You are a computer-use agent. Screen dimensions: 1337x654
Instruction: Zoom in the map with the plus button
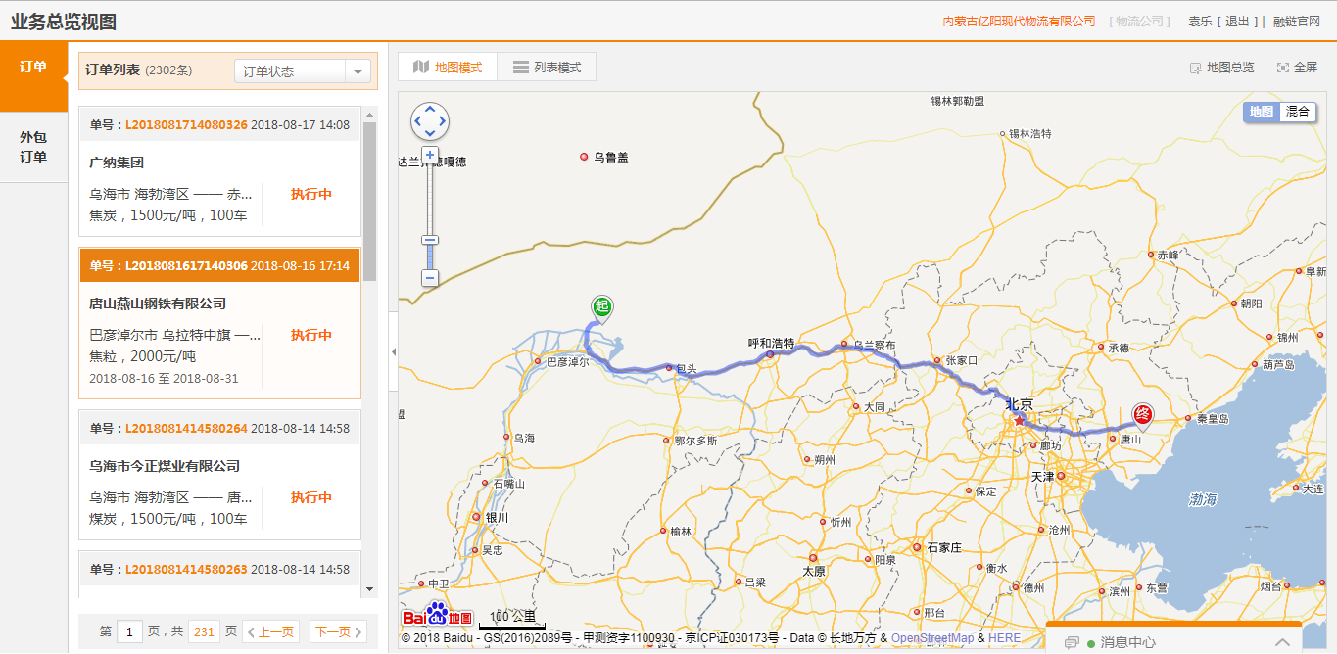click(430, 155)
